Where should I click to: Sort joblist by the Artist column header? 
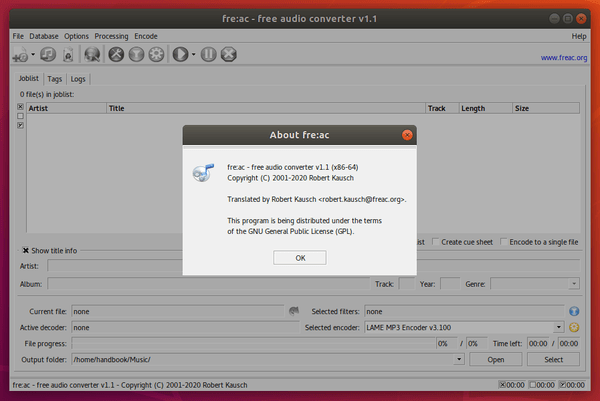[x=66, y=108]
